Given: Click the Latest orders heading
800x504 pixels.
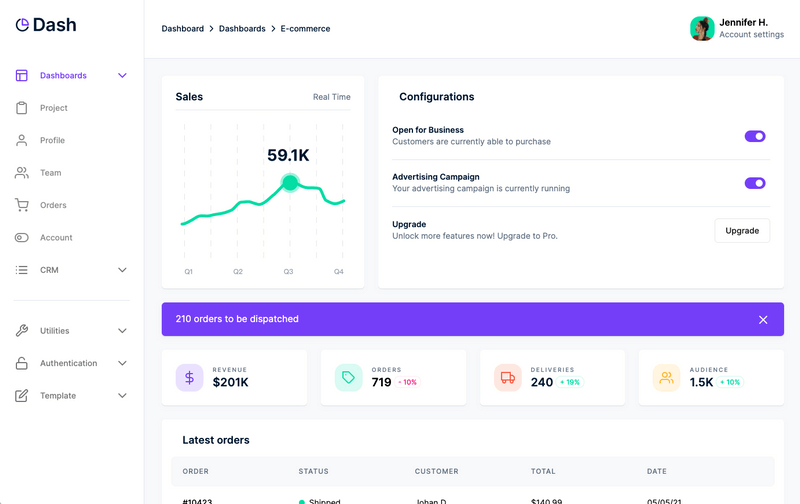Looking at the screenshot, I should [x=216, y=440].
